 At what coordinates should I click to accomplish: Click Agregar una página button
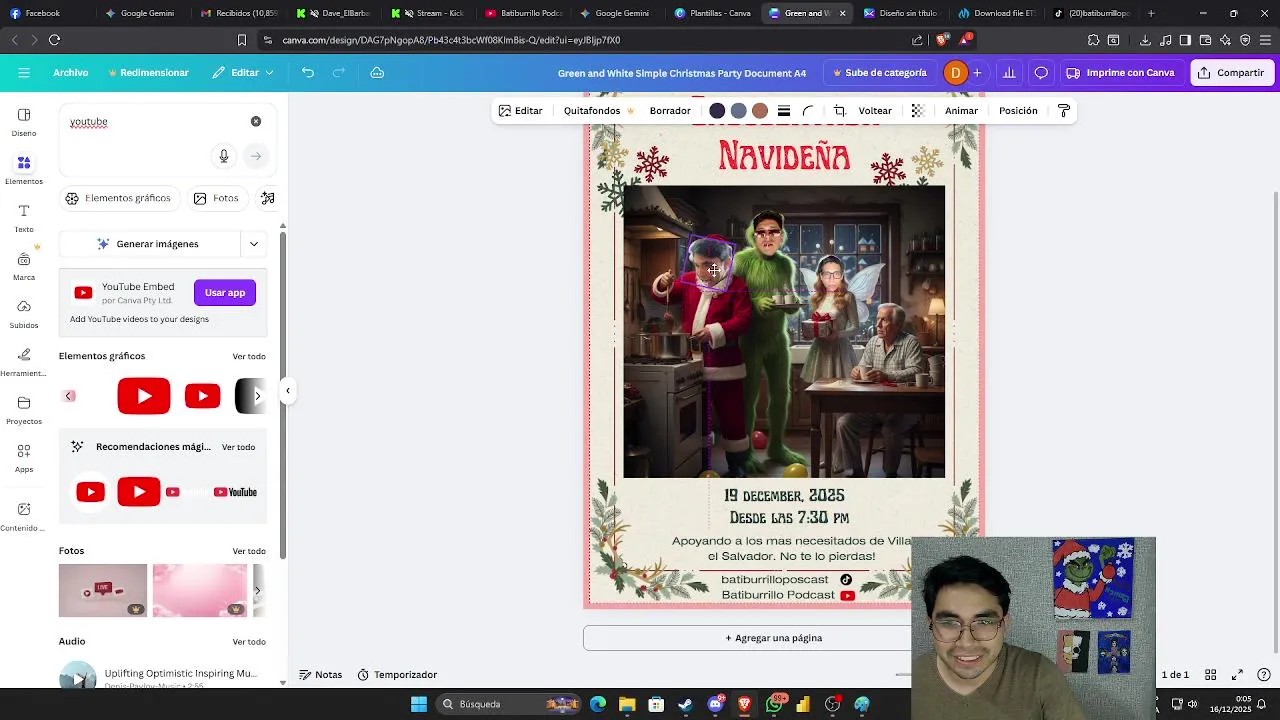click(773, 638)
